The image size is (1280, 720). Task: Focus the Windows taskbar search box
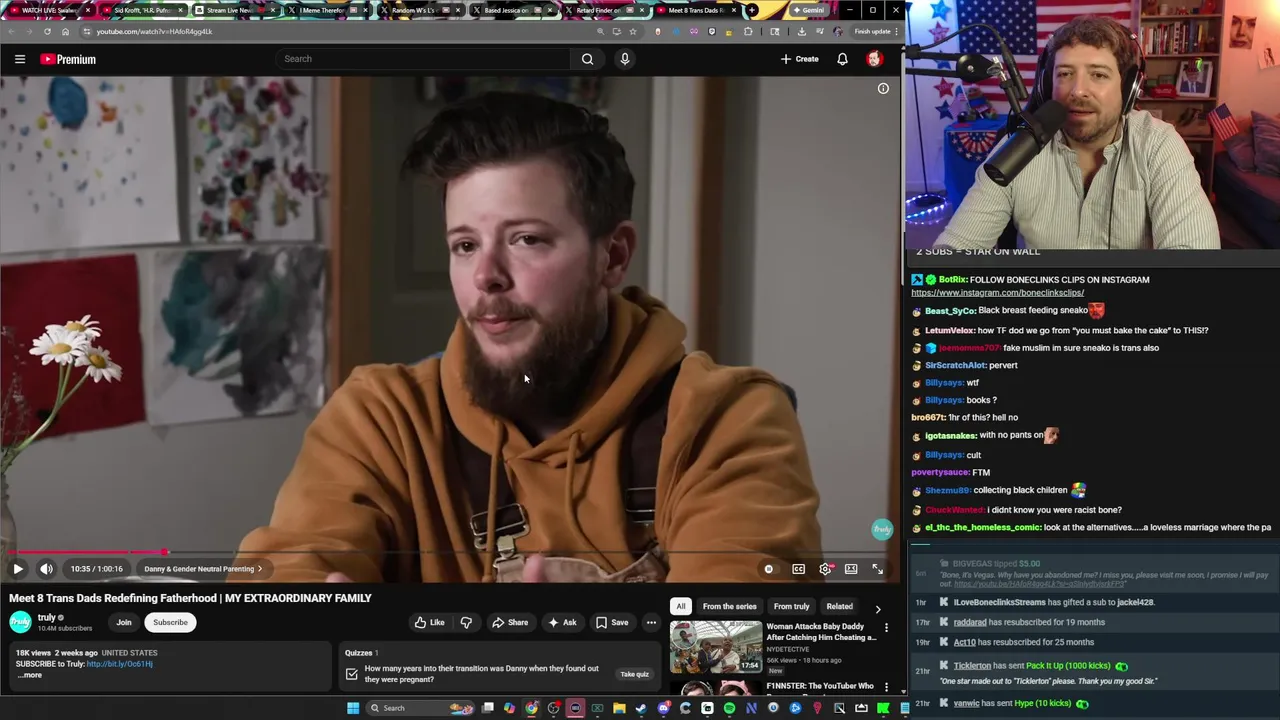click(420, 708)
